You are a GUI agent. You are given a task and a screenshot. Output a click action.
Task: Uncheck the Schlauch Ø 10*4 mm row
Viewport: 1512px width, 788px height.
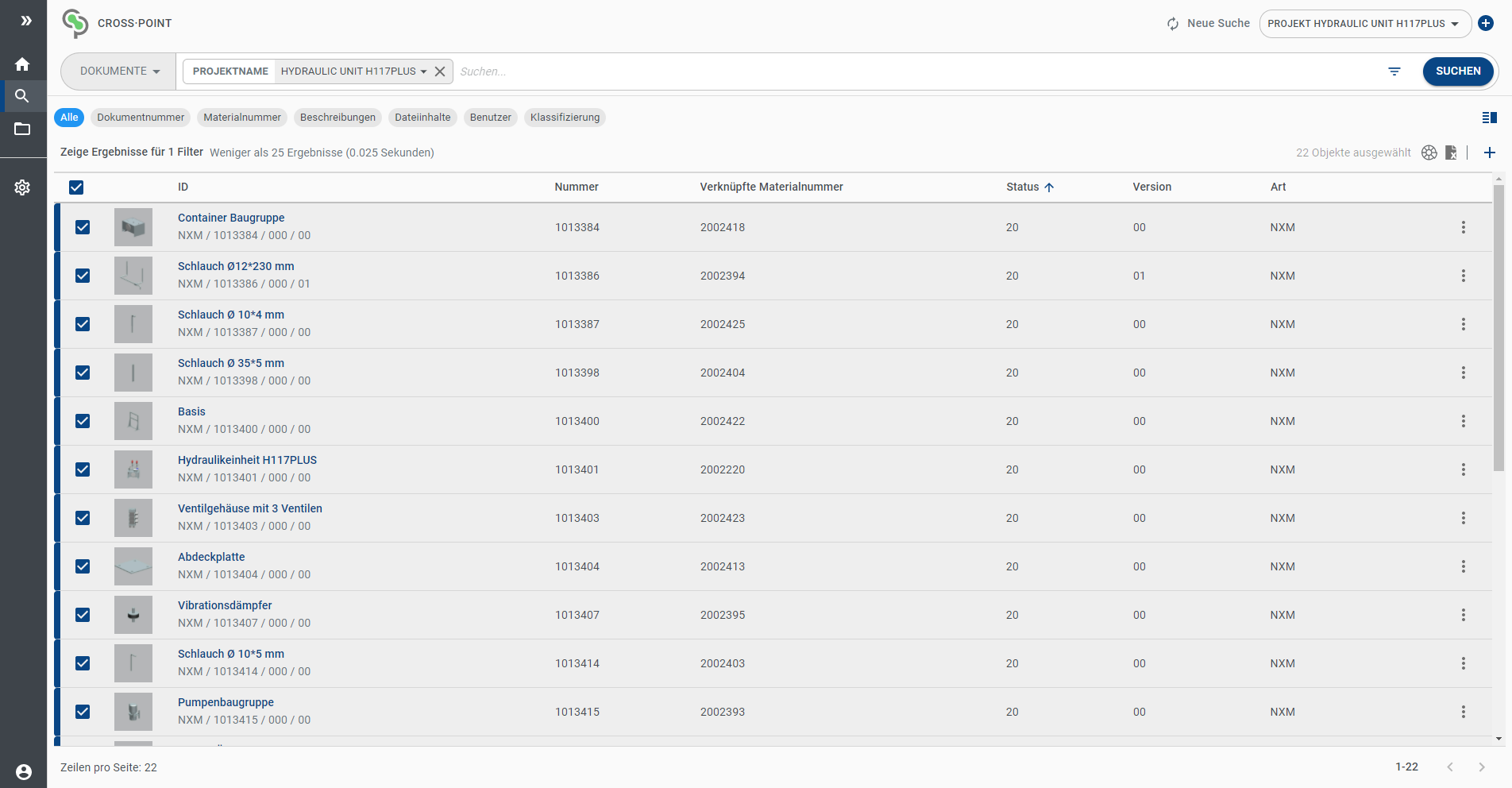[83, 324]
